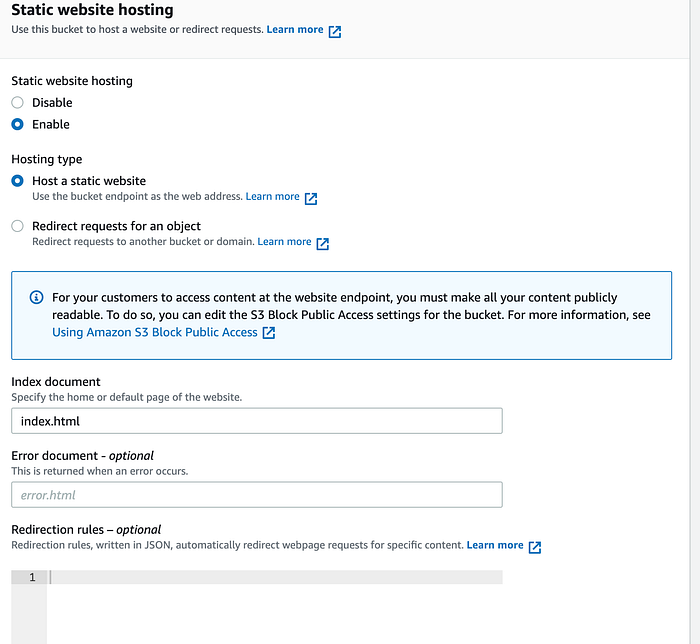
Task: Open Learn more link about bucket endpoint
Action: click(272, 196)
